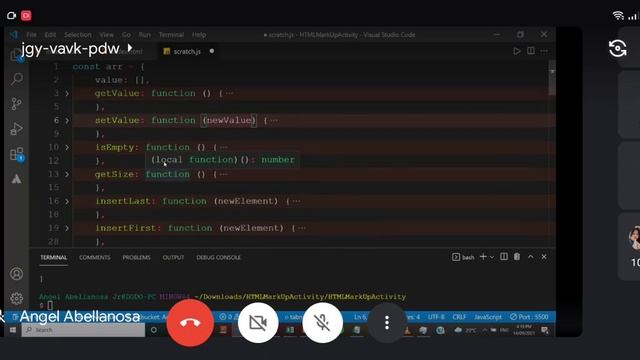
Task: Open the editor More Actions ellipsis
Action: (x=544, y=51)
